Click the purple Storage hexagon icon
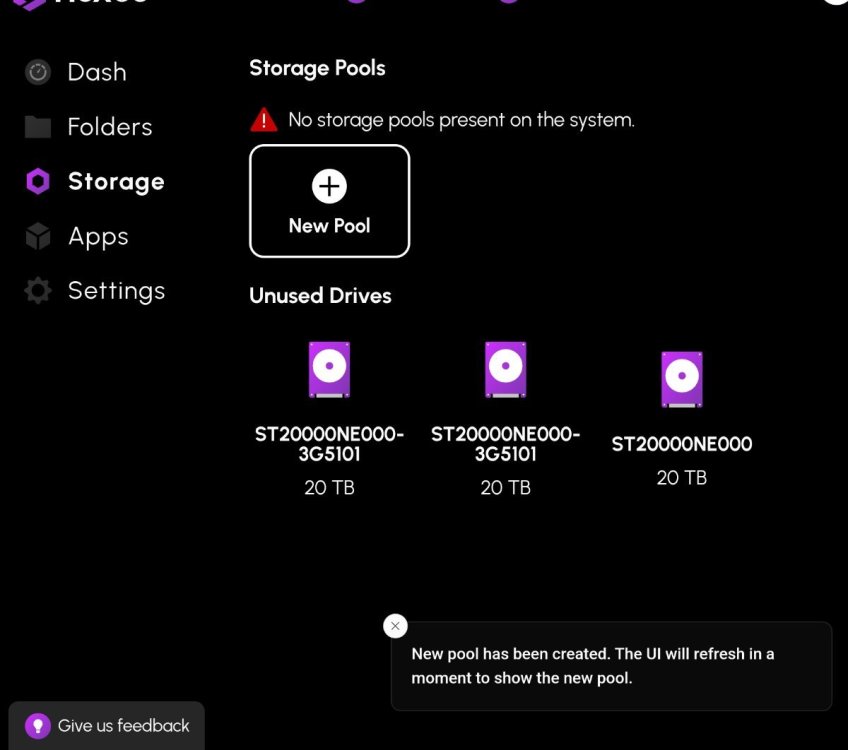Screen dimensions: 848x750 (x=38, y=181)
